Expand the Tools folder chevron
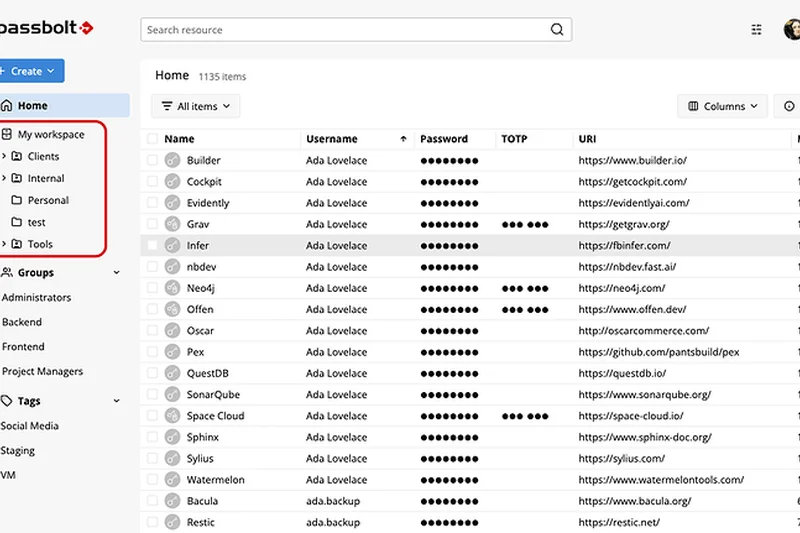The image size is (800, 533). 4,244
